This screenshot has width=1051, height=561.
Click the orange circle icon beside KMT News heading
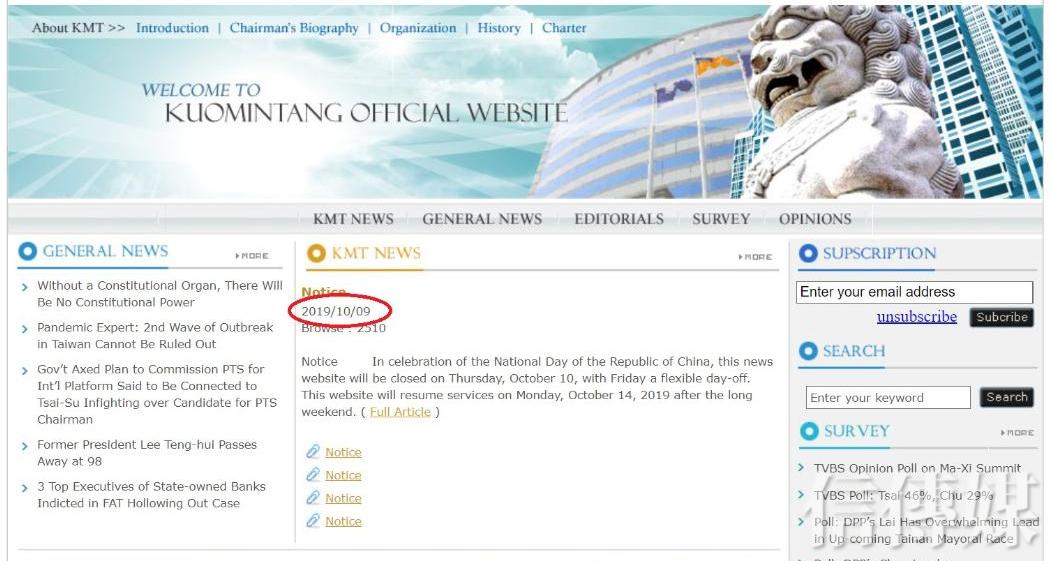(317, 254)
